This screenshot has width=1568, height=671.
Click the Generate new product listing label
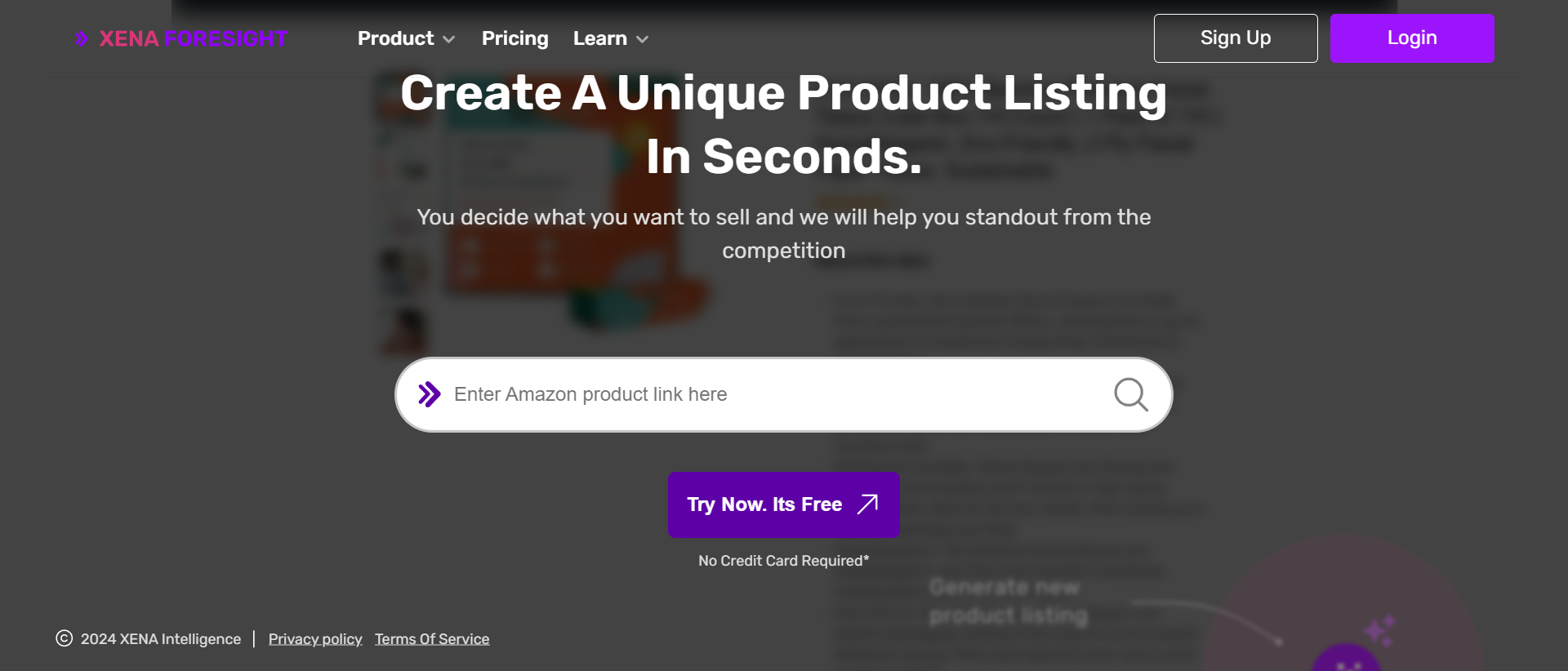point(1008,601)
